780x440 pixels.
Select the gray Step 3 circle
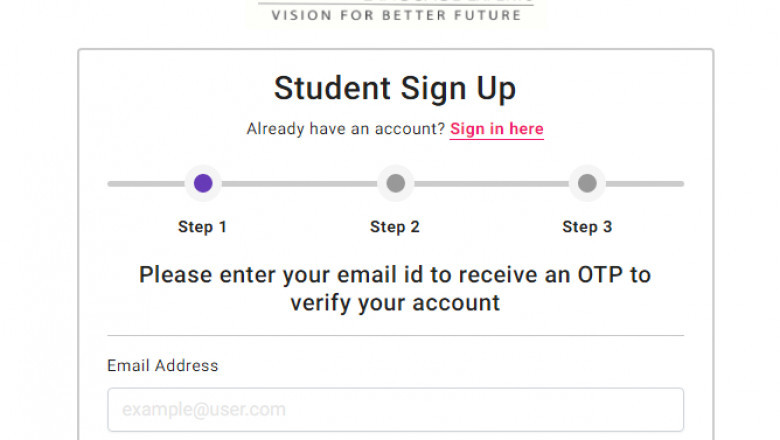pyautogui.click(x=587, y=183)
